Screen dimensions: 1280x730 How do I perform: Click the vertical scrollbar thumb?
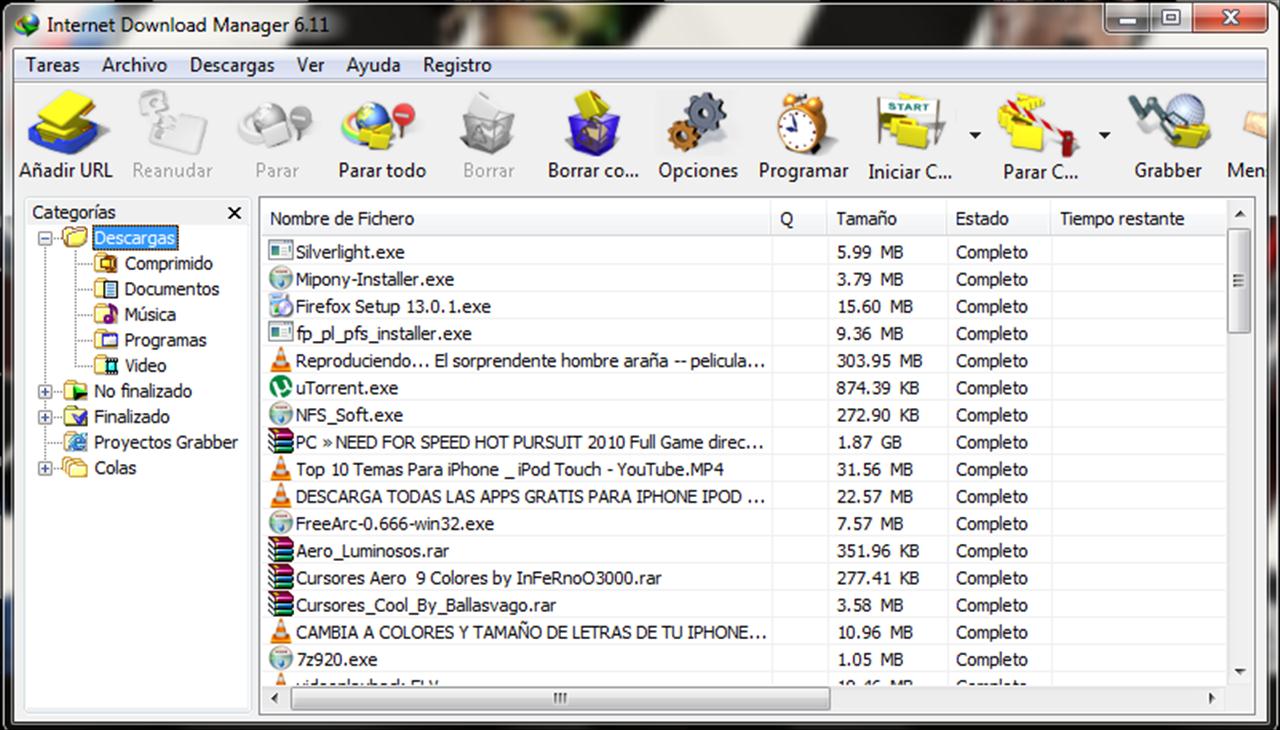[1239, 281]
